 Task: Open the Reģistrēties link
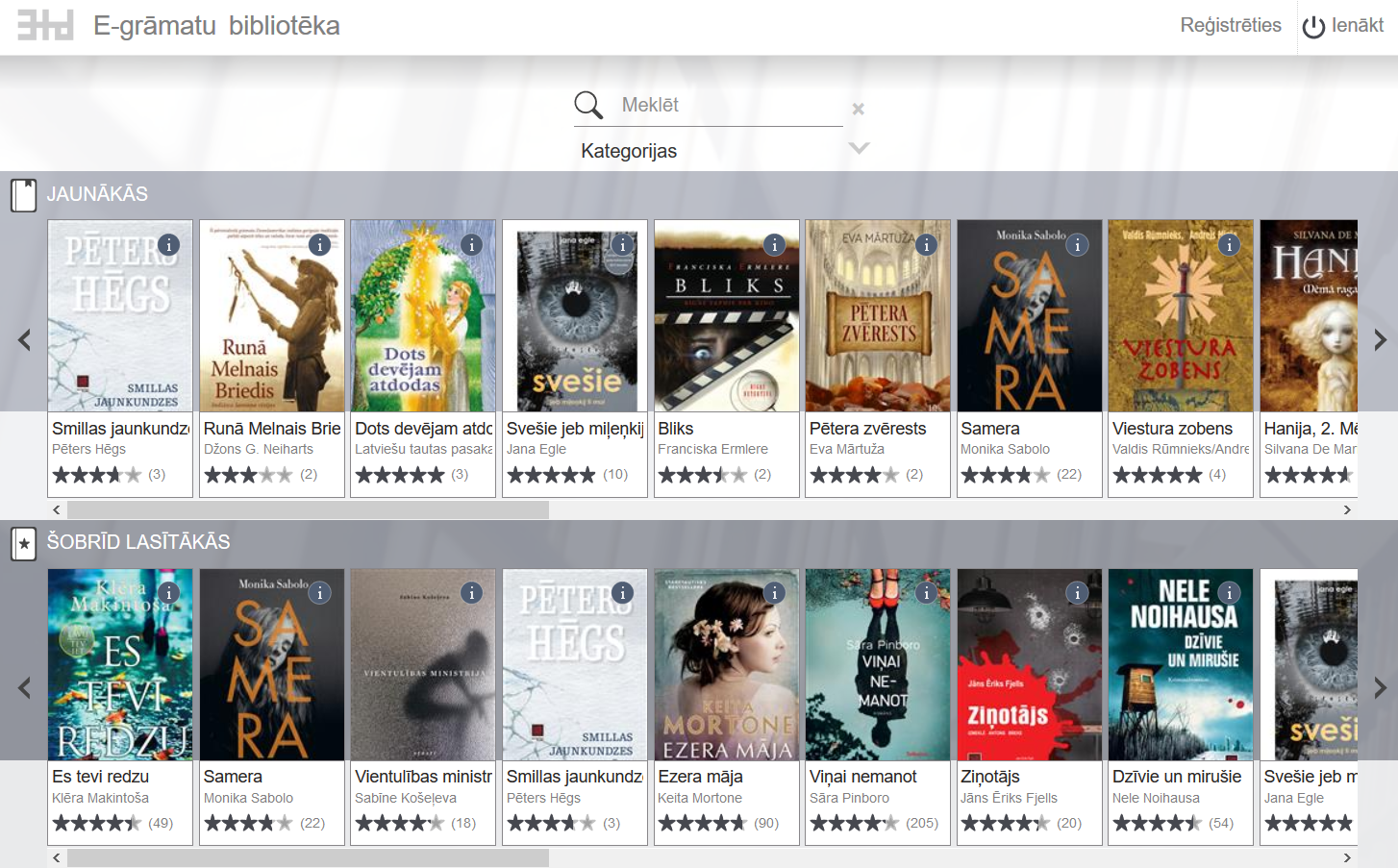coord(1231,25)
